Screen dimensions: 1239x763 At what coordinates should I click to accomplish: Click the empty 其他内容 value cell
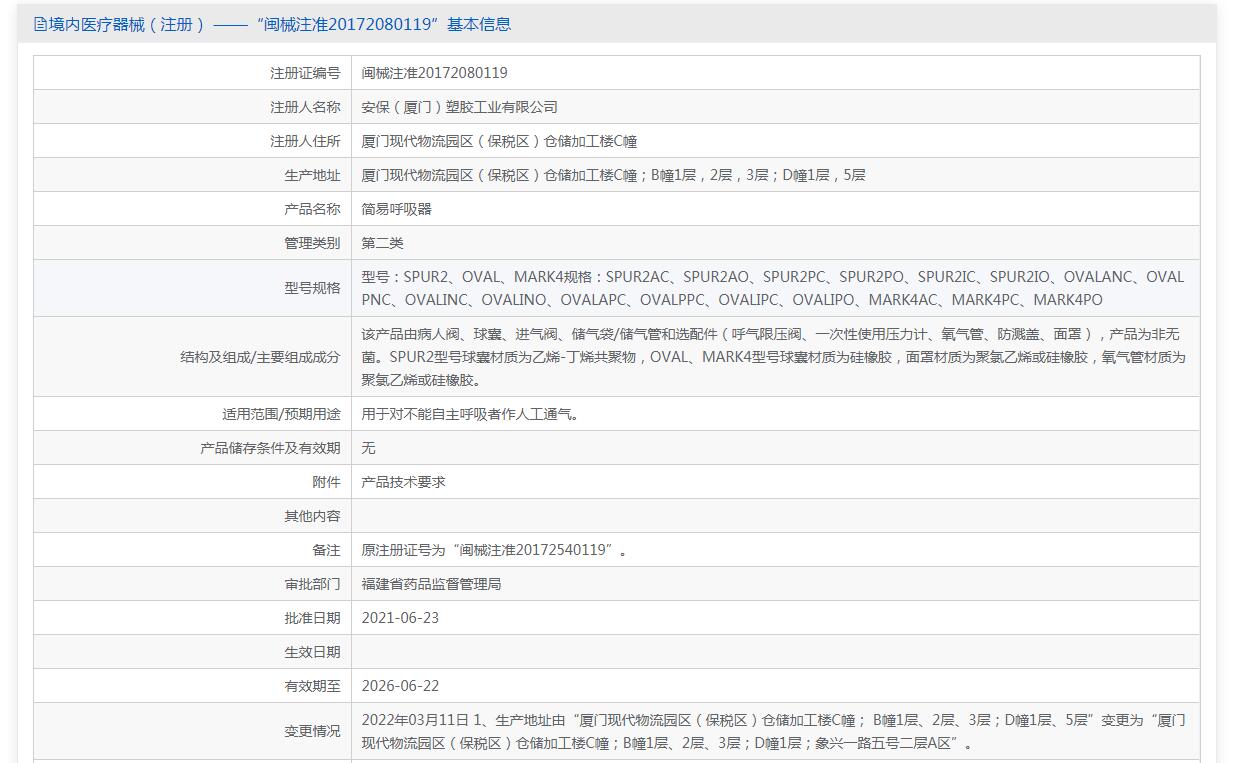(x=775, y=516)
